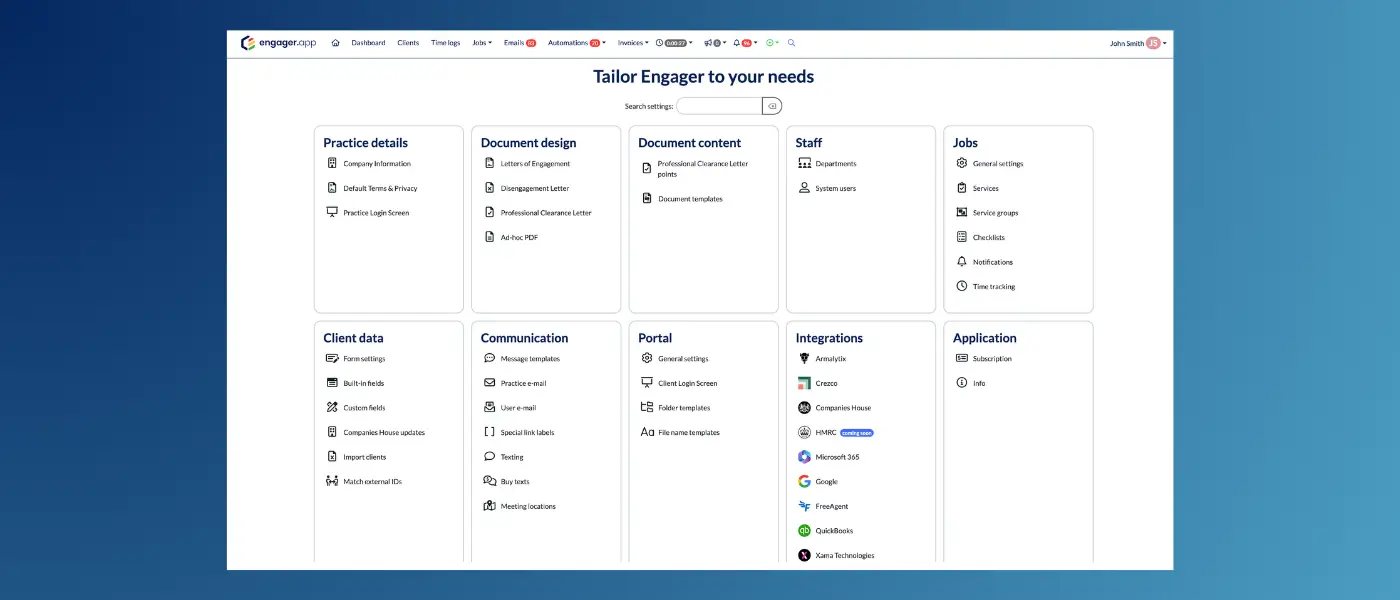Click the Notifications bell icon in Jobs card

(x=962, y=261)
